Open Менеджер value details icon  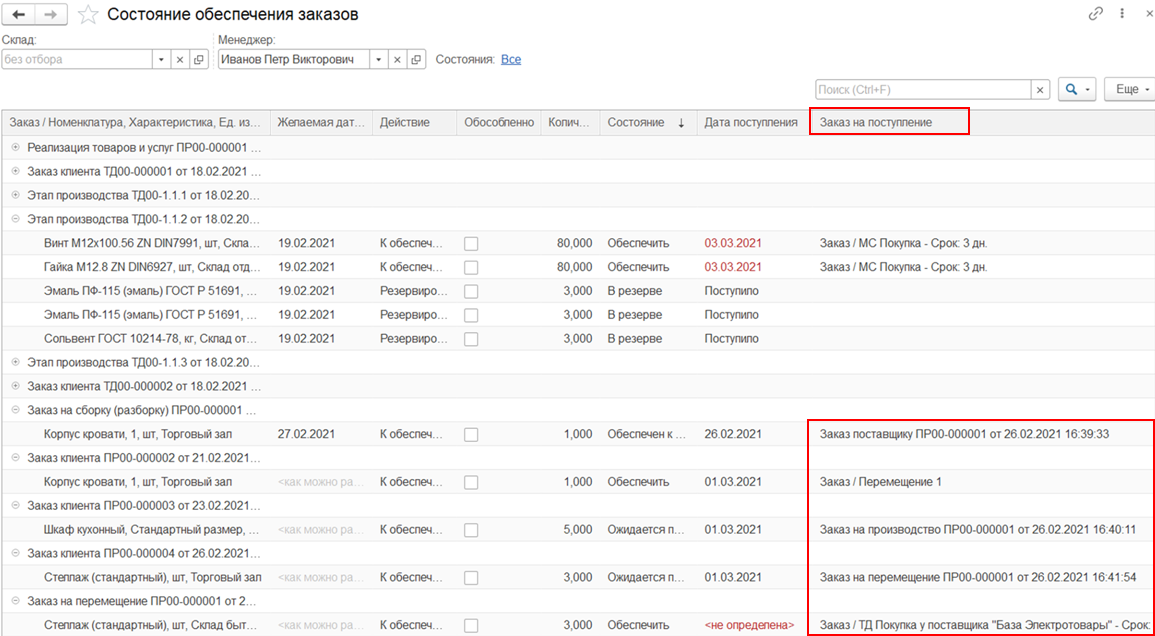(x=417, y=60)
